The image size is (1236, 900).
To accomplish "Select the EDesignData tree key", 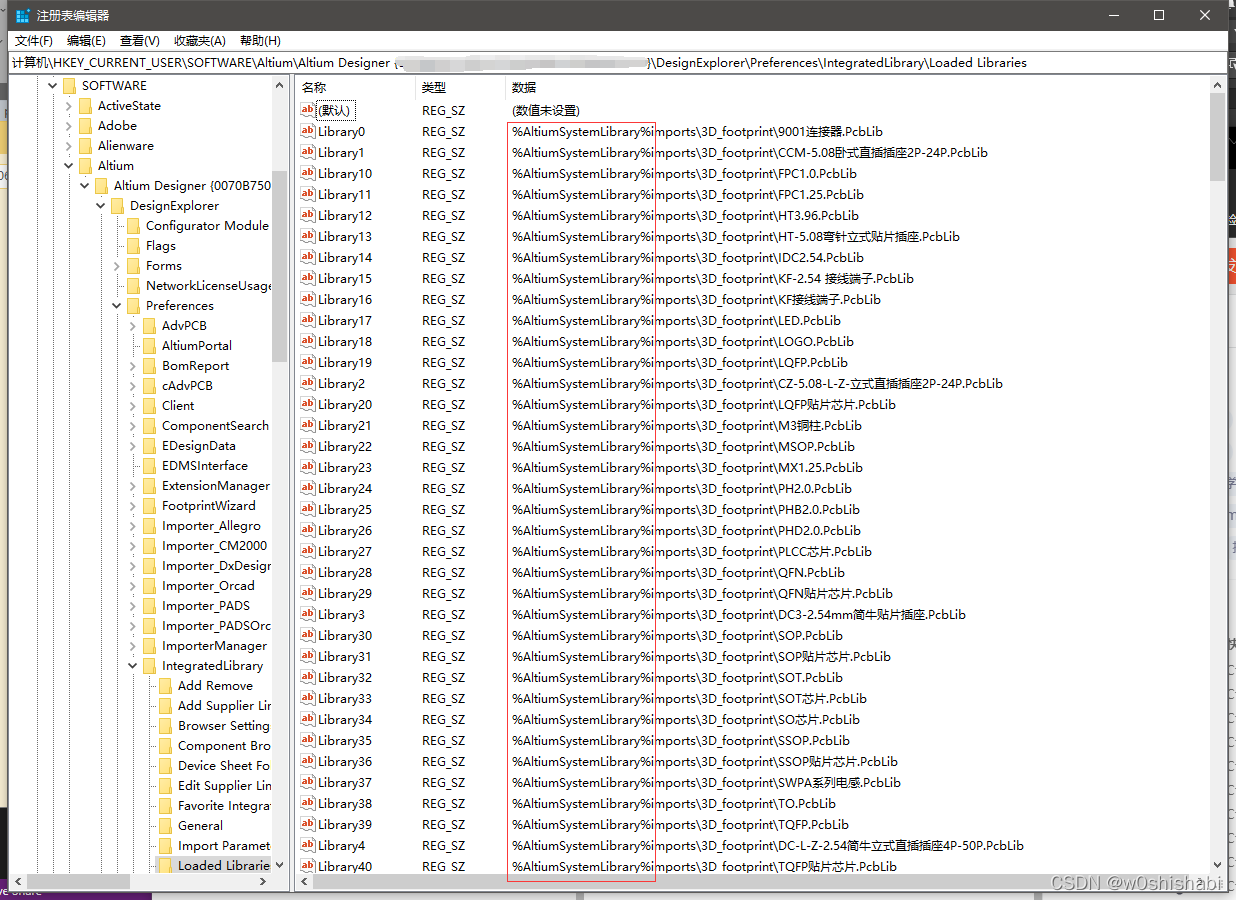I will (x=199, y=445).
